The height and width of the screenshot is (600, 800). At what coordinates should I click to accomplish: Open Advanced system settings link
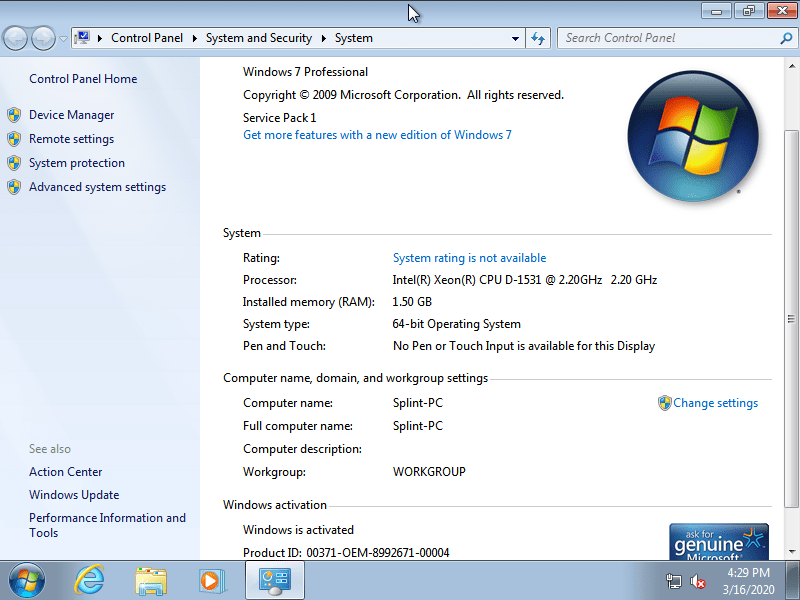97,187
